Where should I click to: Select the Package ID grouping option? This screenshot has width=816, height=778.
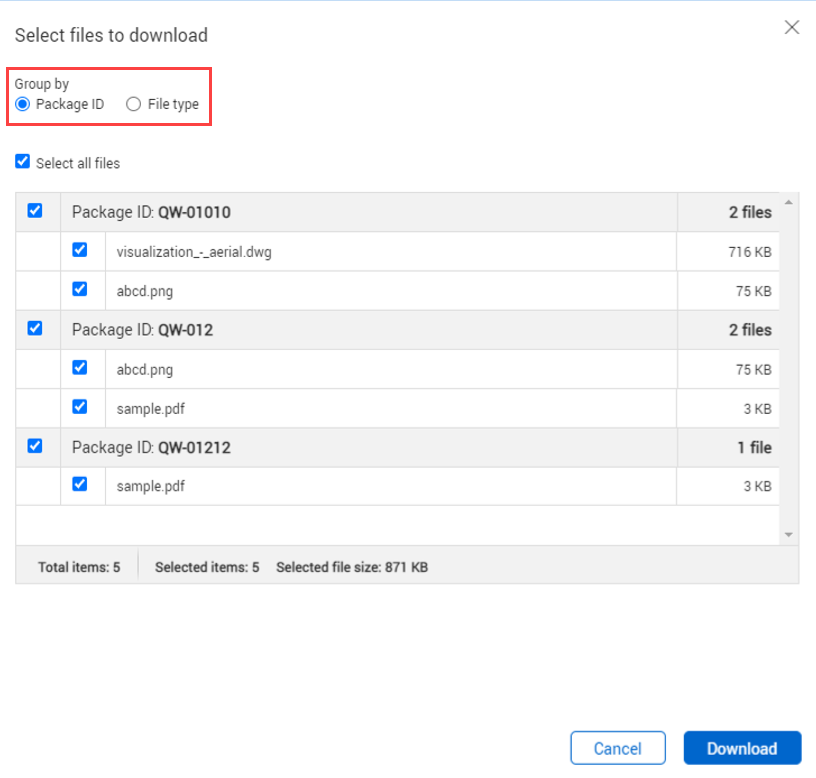pyautogui.click(x=23, y=104)
